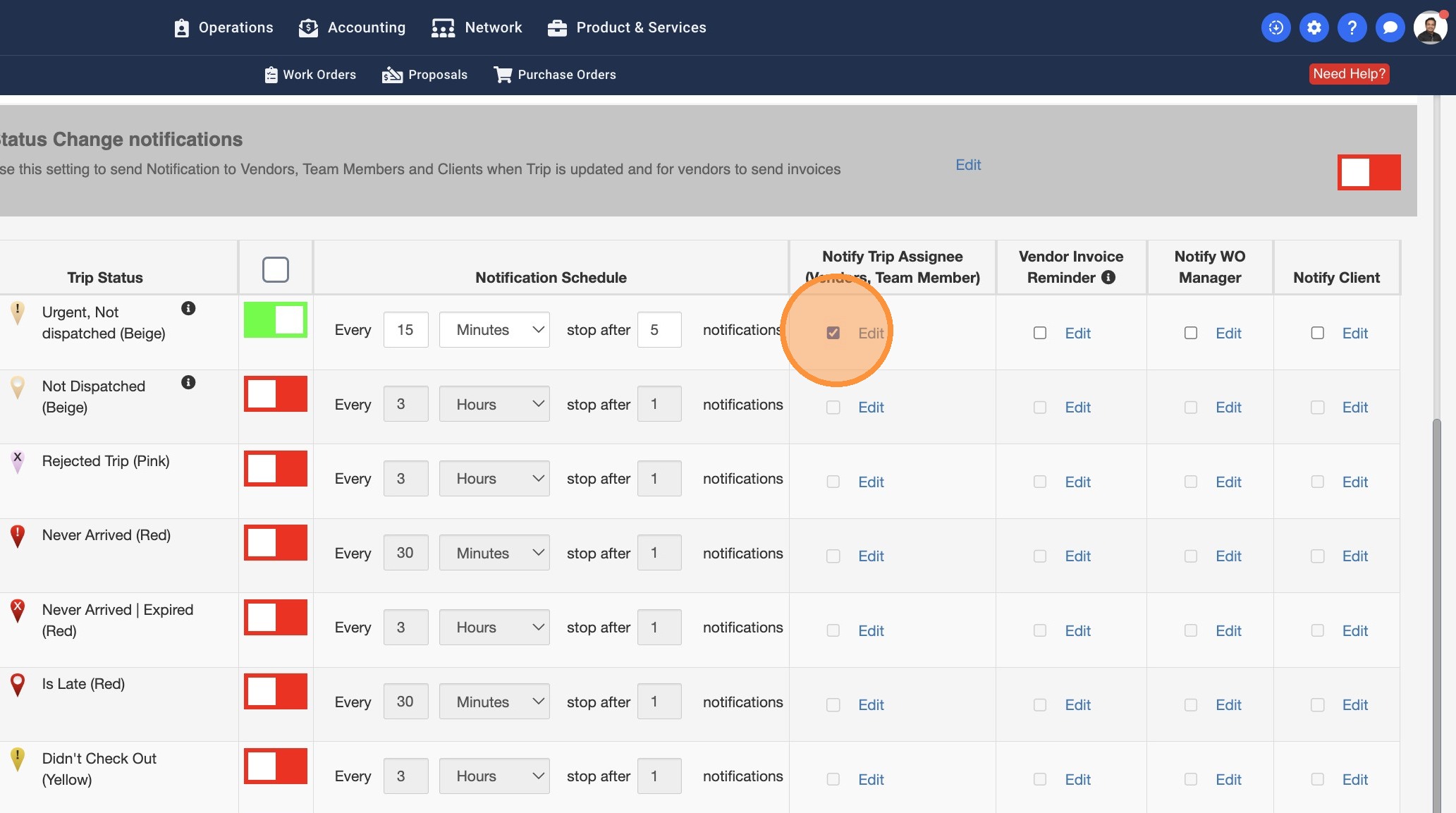1456x813 pixels.
Task: Open Minutes dropdown in Urgent row
Action: coord(494,329)
